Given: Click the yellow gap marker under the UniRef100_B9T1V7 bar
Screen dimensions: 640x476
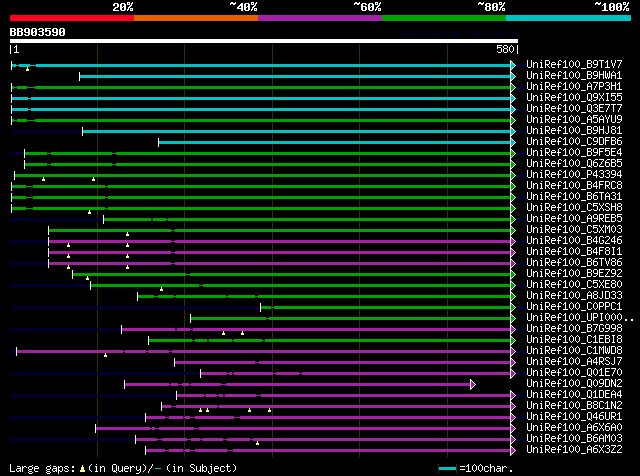Looking at the screenshot, I should pos(27,69).
